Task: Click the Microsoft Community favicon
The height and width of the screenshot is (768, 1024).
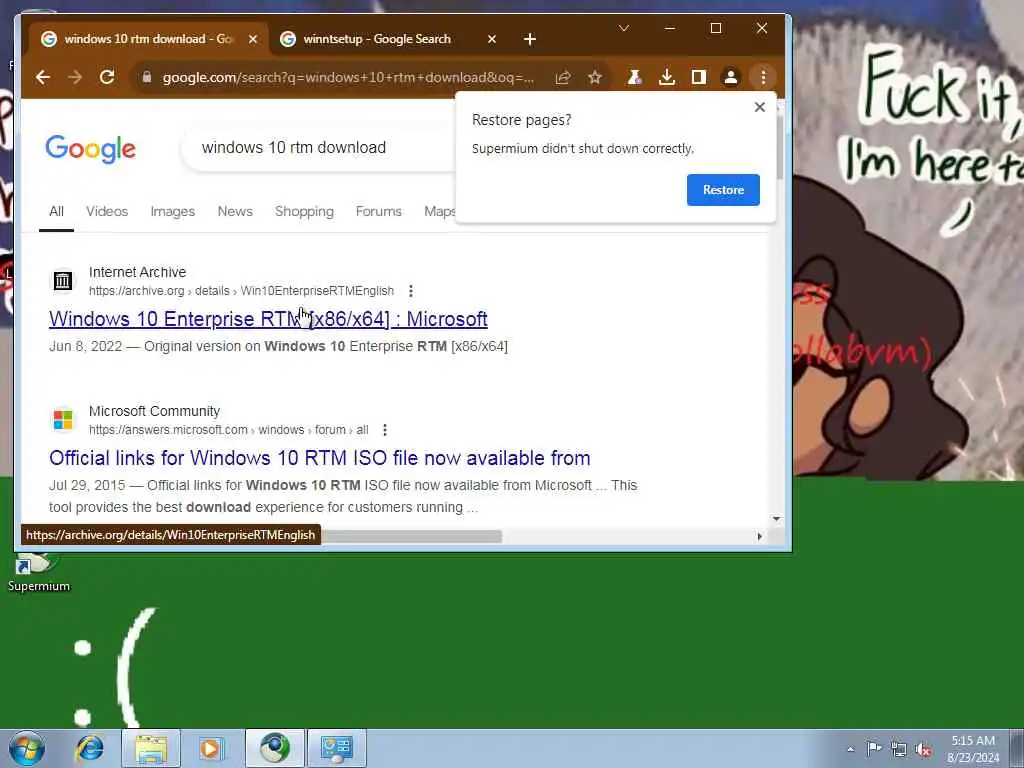Action: coord(63,420)
